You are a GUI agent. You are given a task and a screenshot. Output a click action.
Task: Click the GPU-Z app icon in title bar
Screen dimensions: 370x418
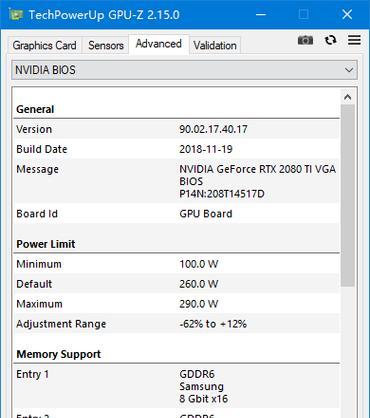[16, 15]
